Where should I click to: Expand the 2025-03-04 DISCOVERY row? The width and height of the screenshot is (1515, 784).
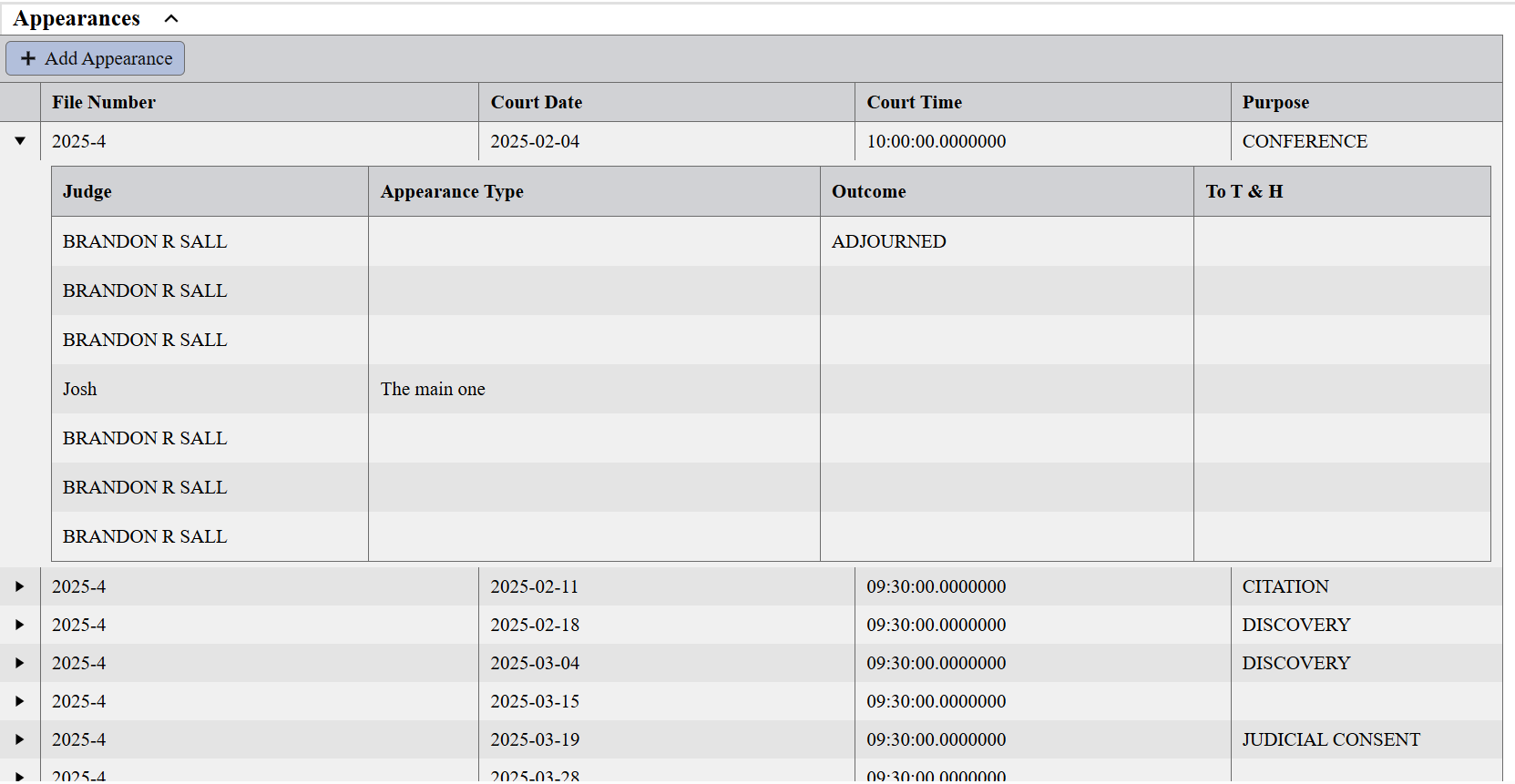pos(20,663)
